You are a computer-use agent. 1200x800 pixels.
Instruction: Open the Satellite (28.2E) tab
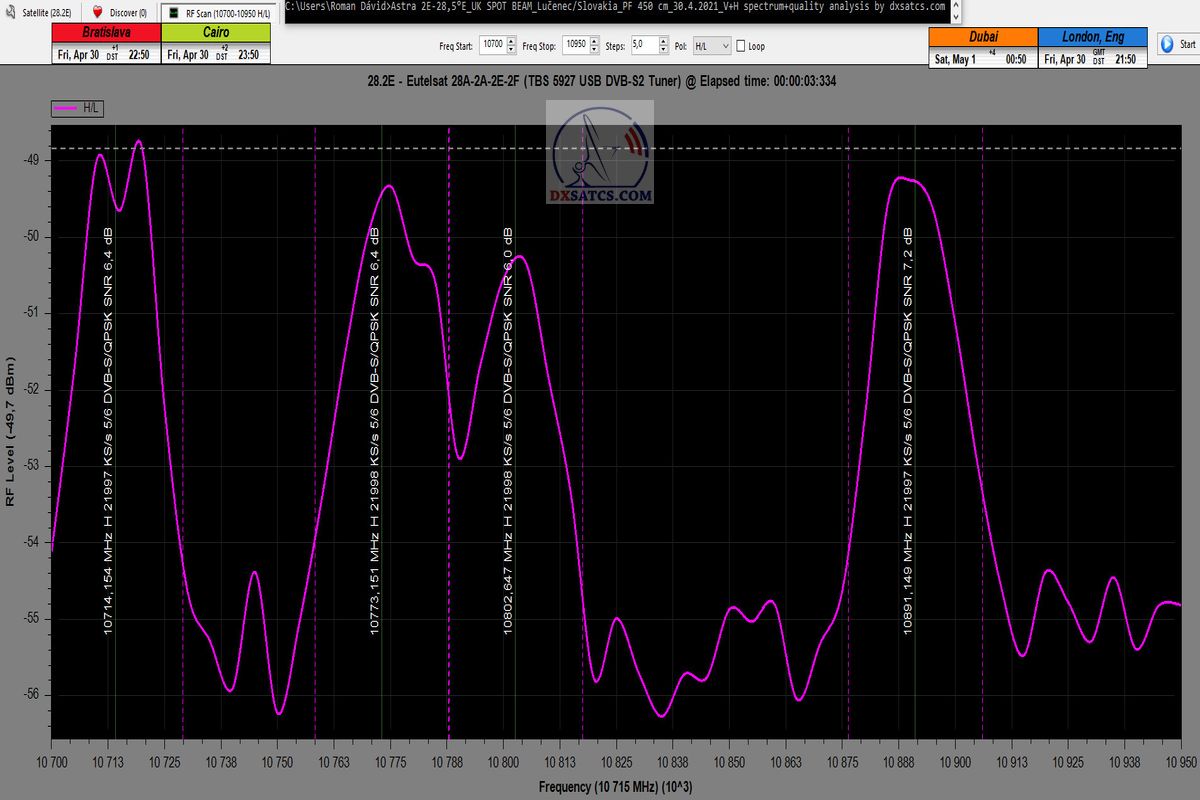pyautogui.click(x=40, y=13)
